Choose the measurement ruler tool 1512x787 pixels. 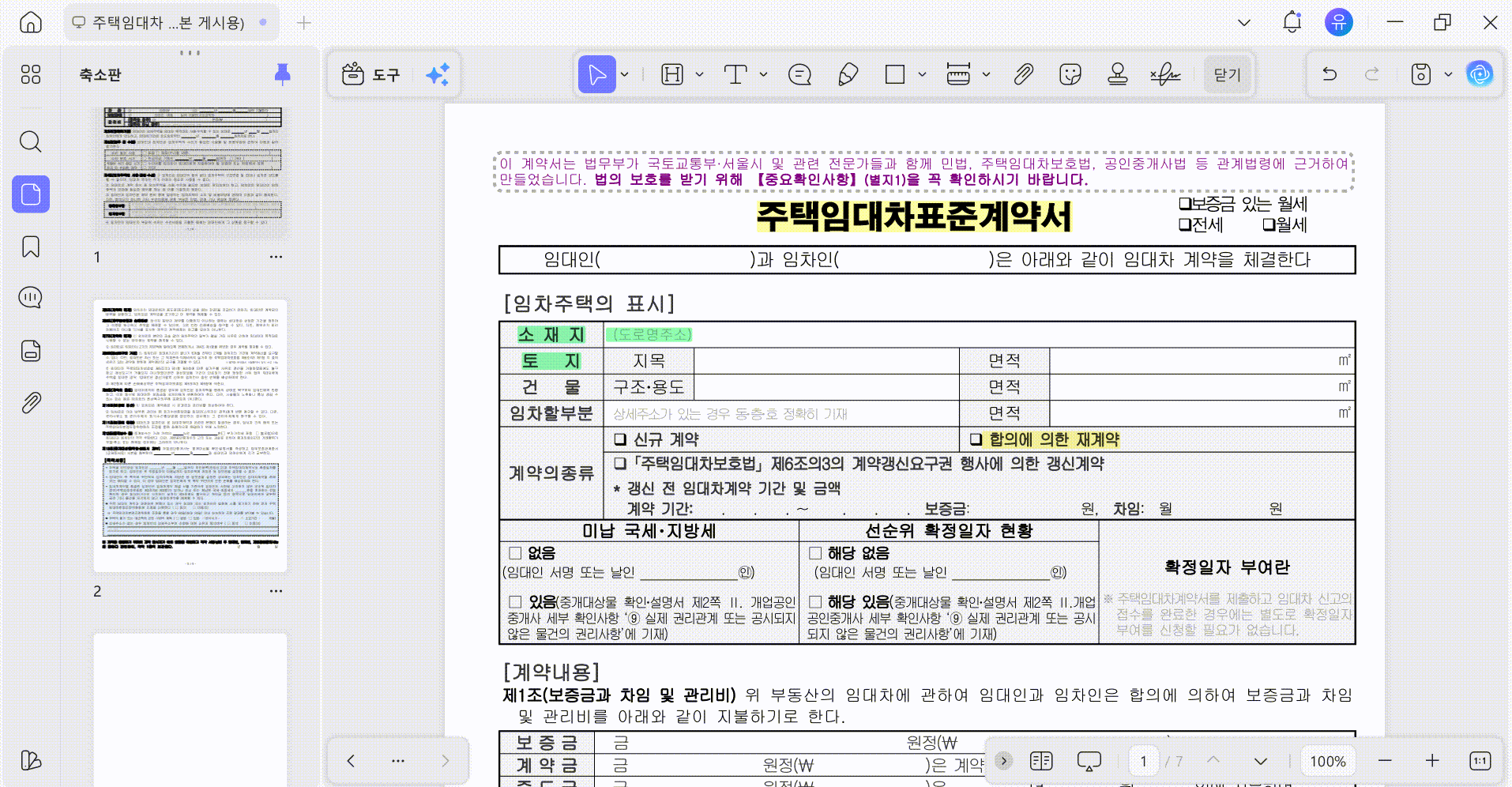[958, 74]
